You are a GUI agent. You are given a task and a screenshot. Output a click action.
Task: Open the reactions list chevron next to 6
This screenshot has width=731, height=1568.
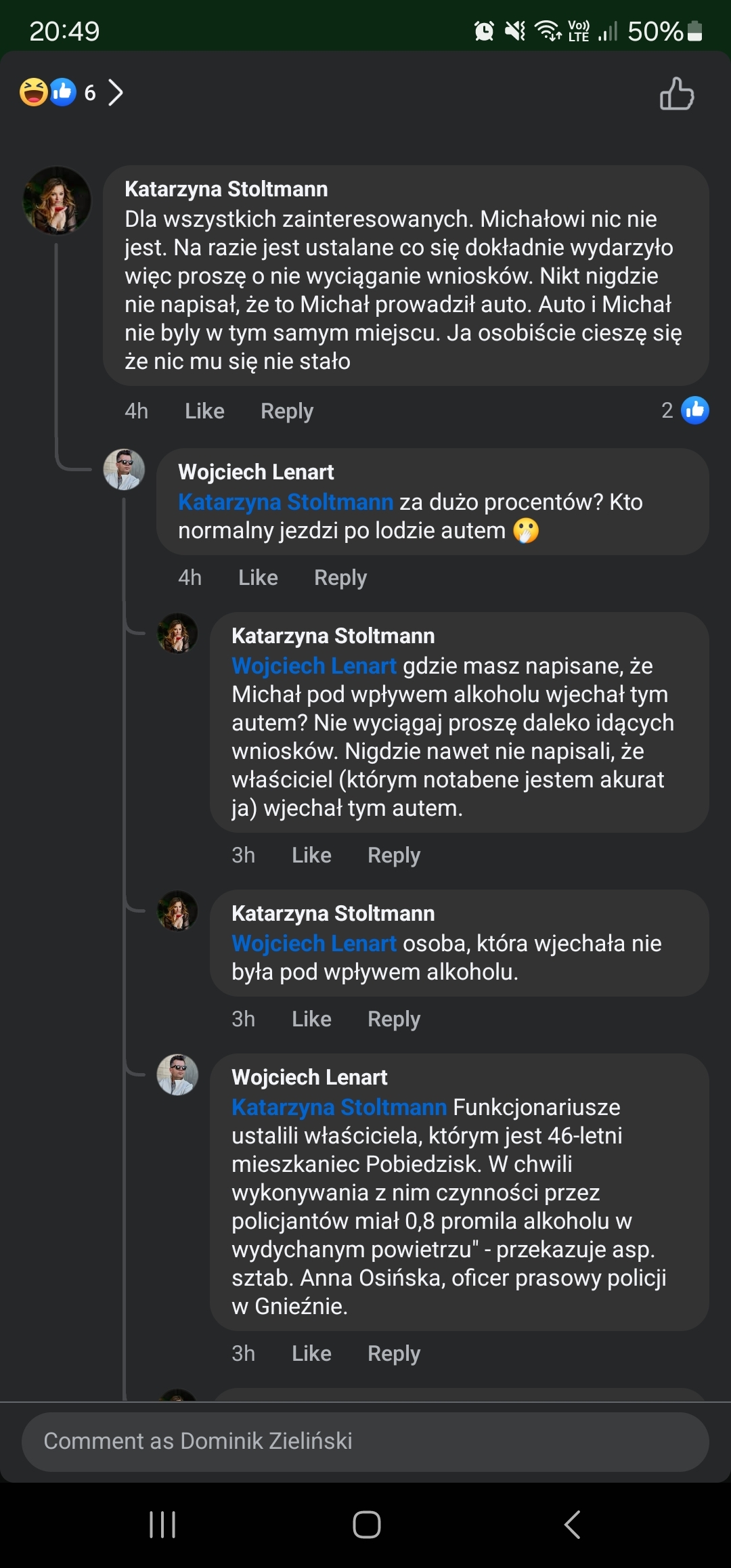[116, 93]
